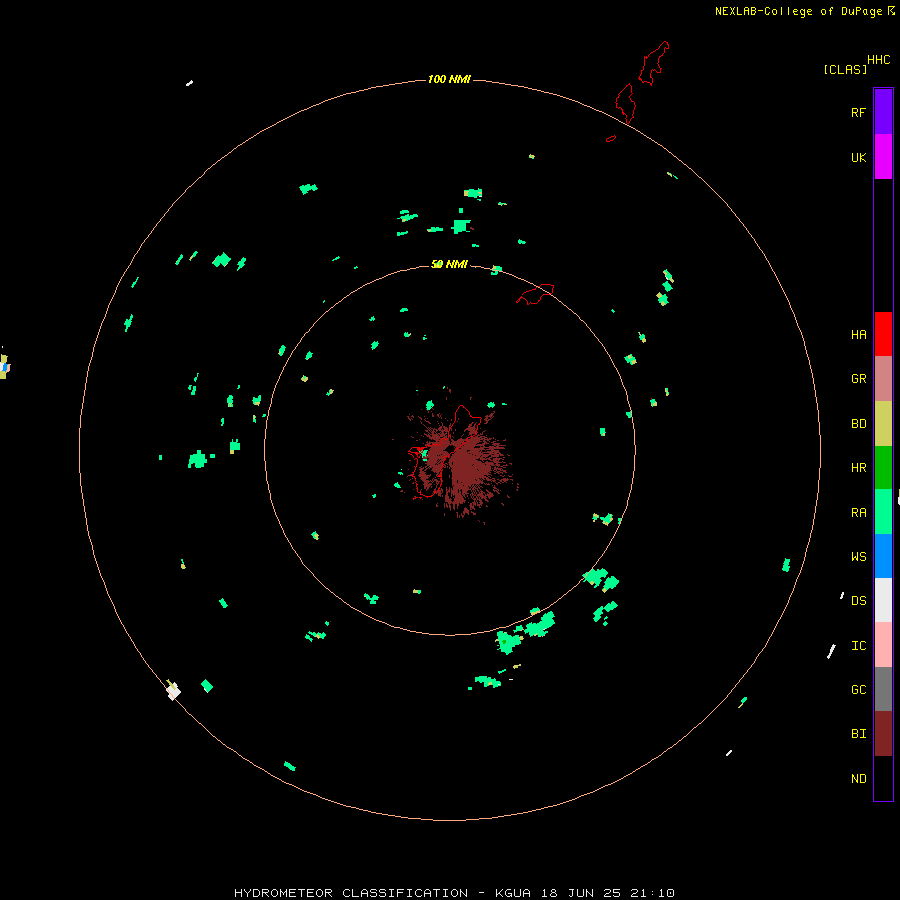Screen dimensions: 900x900
Task: Click the RA light green legend swatch
Action: pyautogui.click(x=883, y=512)
